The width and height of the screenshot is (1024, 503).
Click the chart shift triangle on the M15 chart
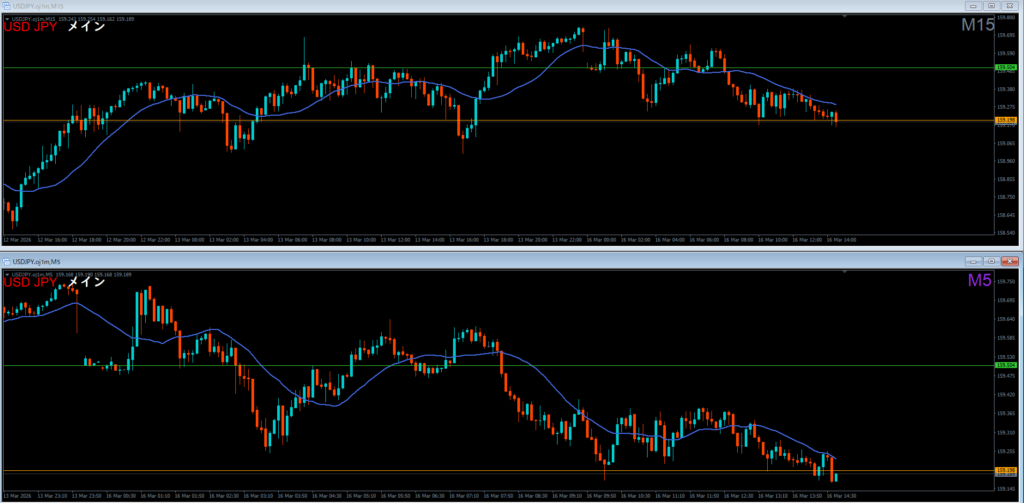(845, 17)
